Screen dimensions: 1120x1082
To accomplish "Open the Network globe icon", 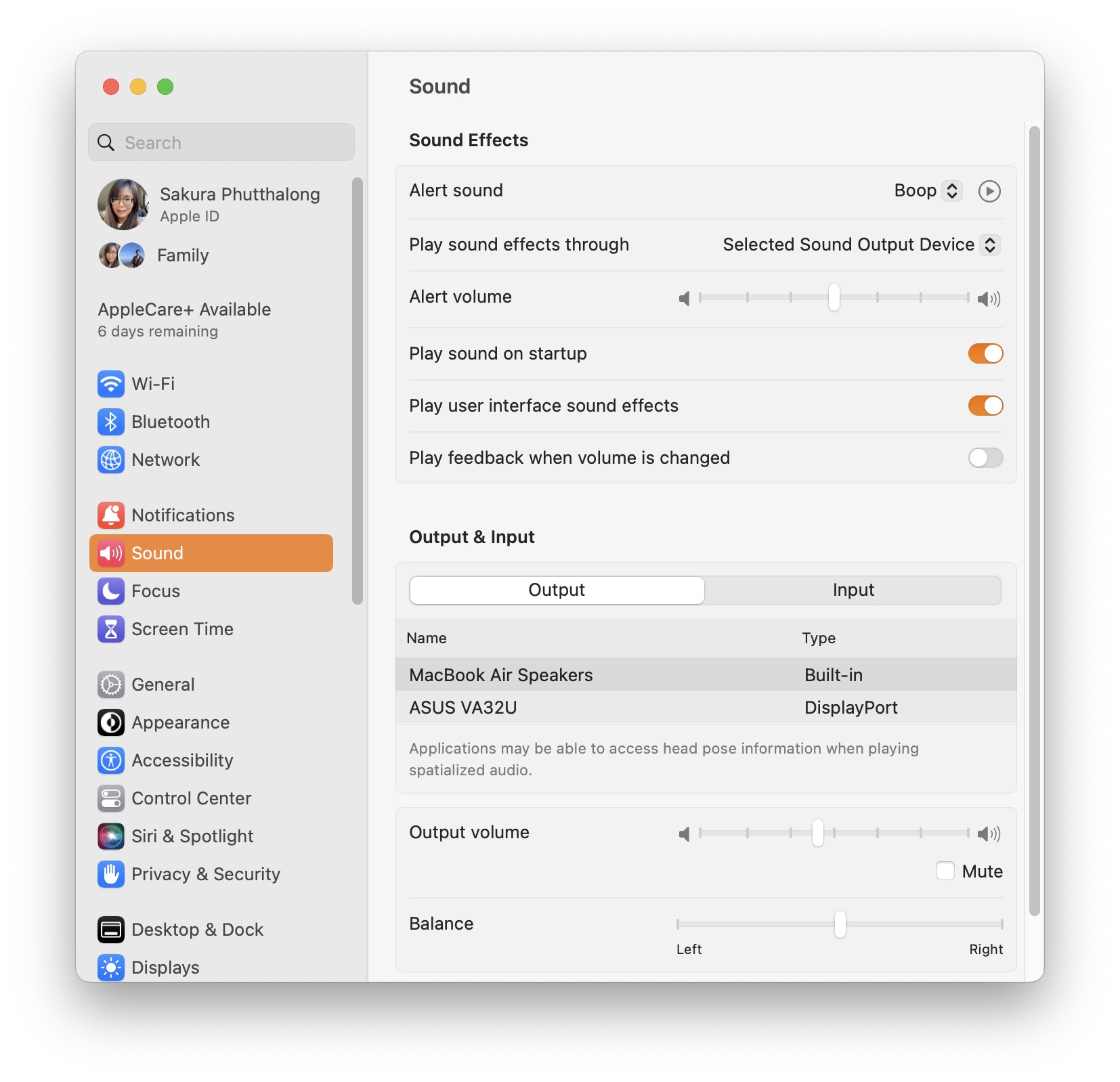I will pyautogui.click(x=111, y=460).
